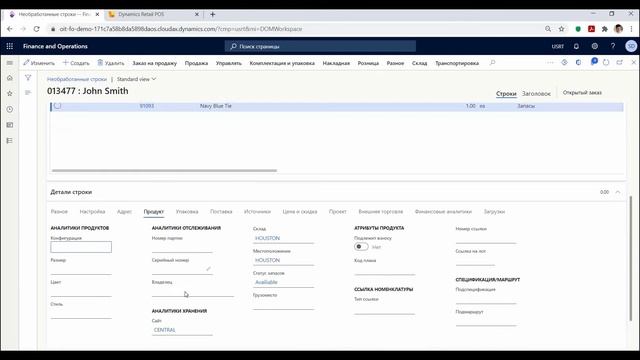Open browser extensions puzzle icon

point(604,29)
